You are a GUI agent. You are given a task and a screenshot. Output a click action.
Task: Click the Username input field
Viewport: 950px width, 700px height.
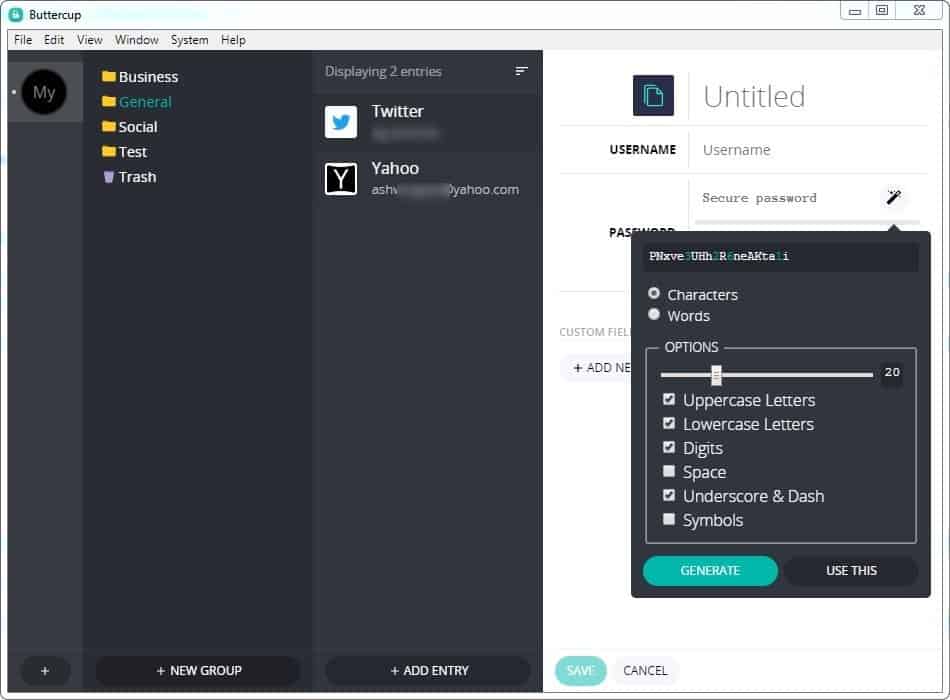pyautogui.click(x=800, y=150)
